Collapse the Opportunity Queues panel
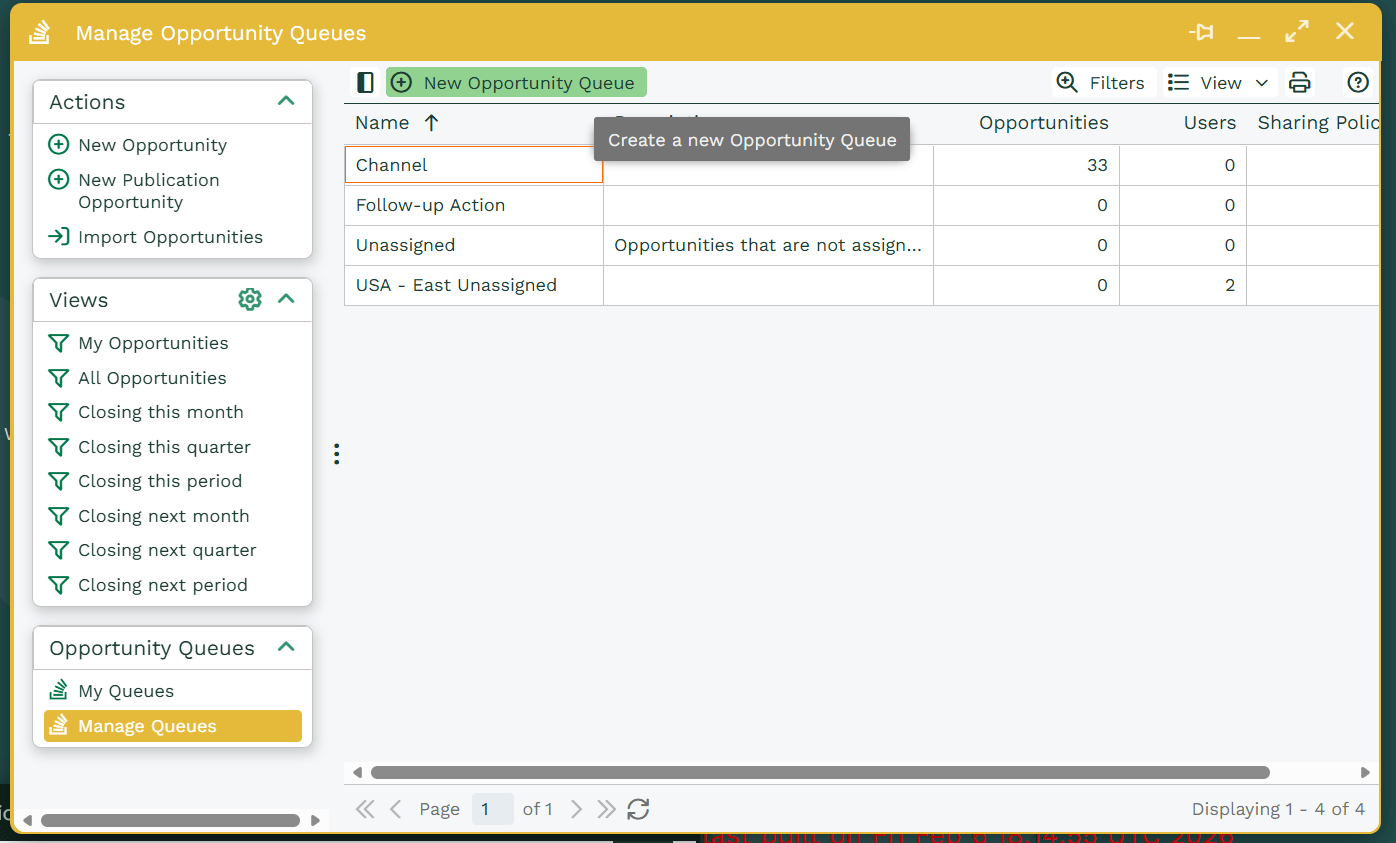Viewport: 1396px width, 843px height. pos(286,647)
